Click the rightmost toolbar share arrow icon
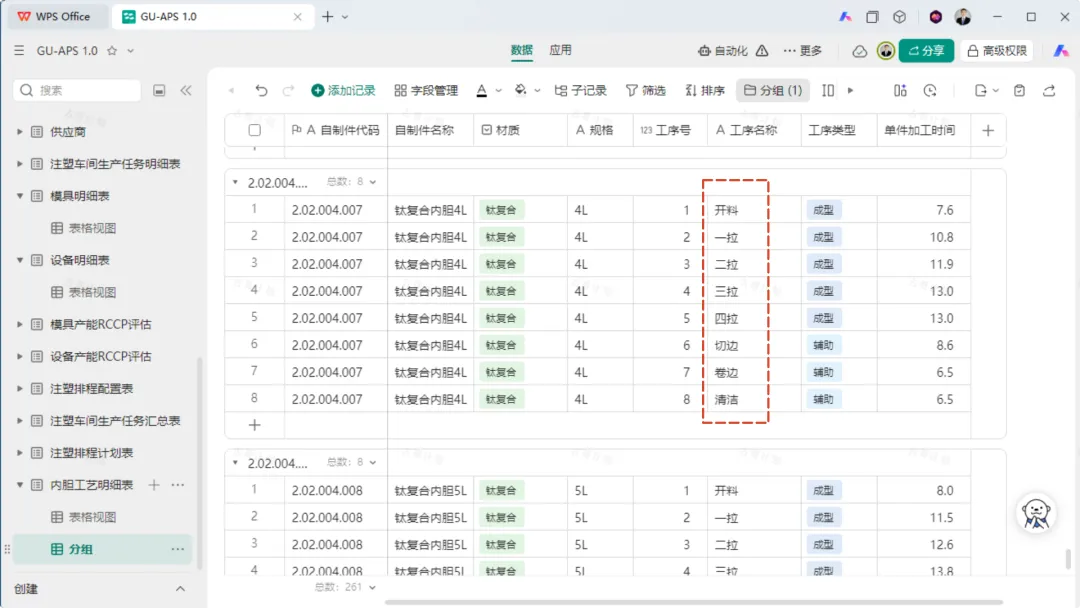This screenshot has width=1080, height=608. click(1049, 90)
